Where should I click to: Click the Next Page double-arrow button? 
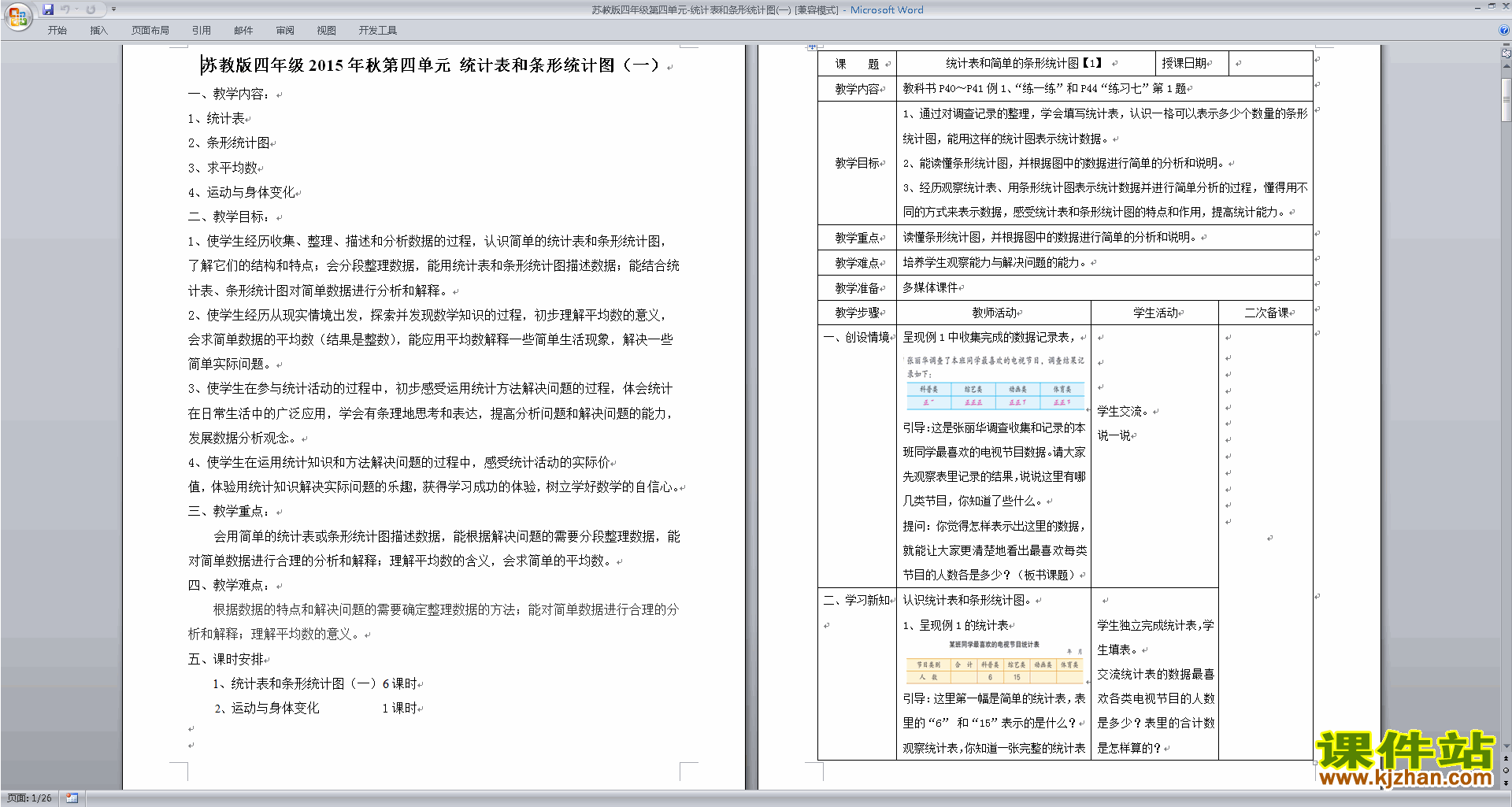1506,783
